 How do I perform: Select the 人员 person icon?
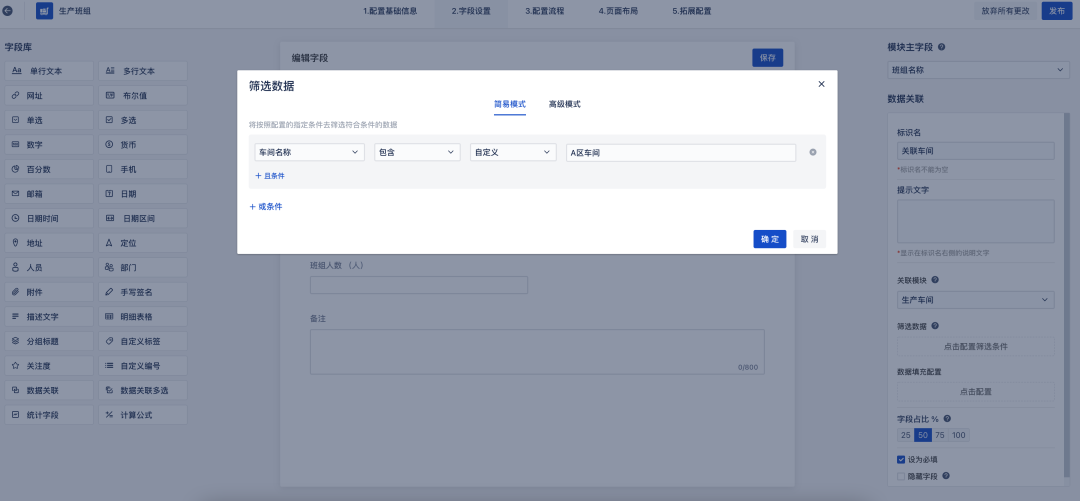[16, 267]
